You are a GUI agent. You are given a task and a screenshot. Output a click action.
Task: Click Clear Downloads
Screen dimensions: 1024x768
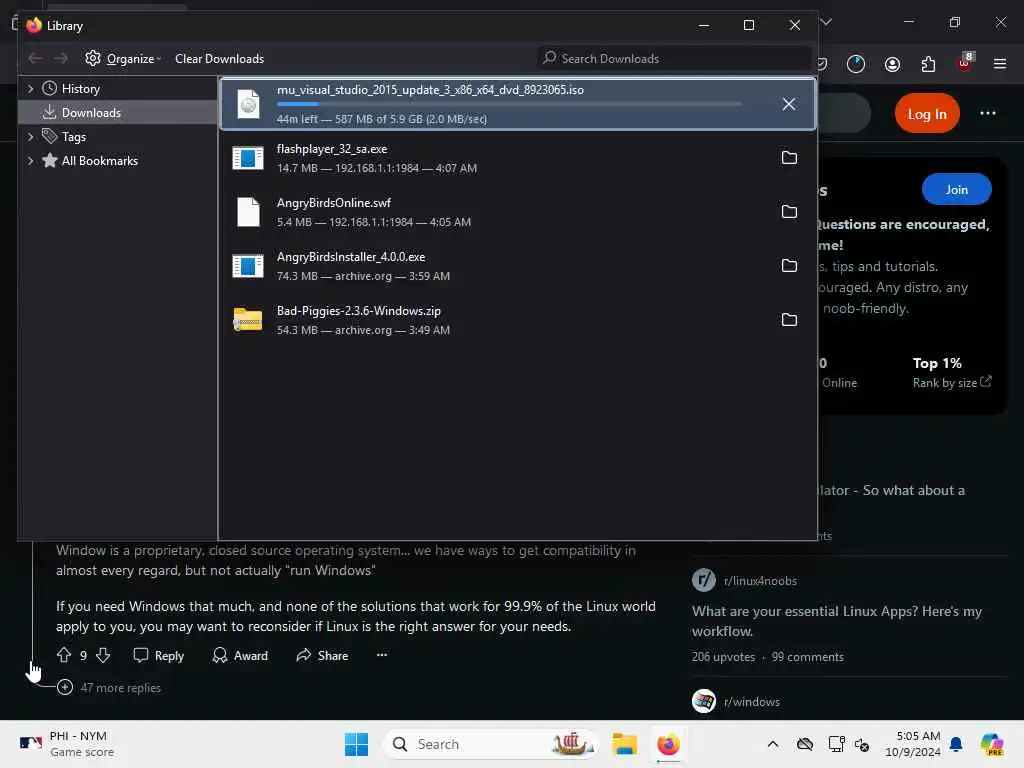(219, 59)
